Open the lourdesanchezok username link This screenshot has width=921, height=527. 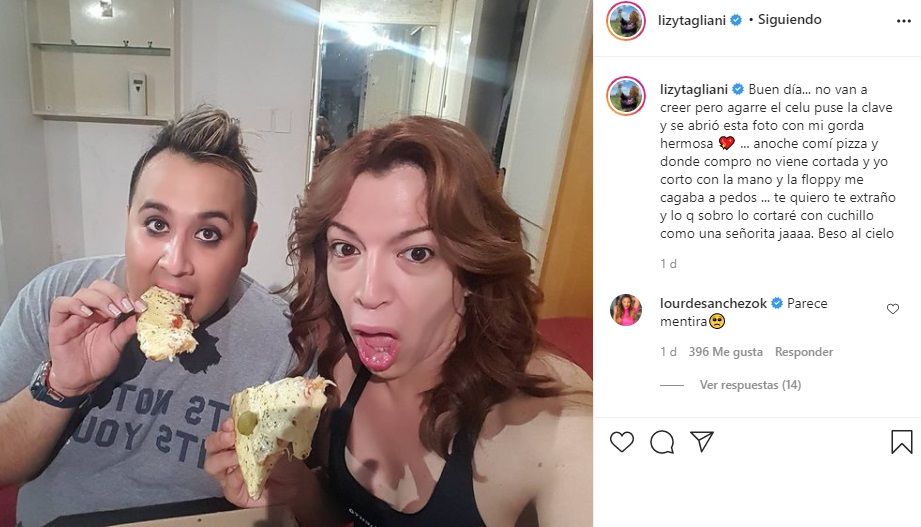point(713,303)
